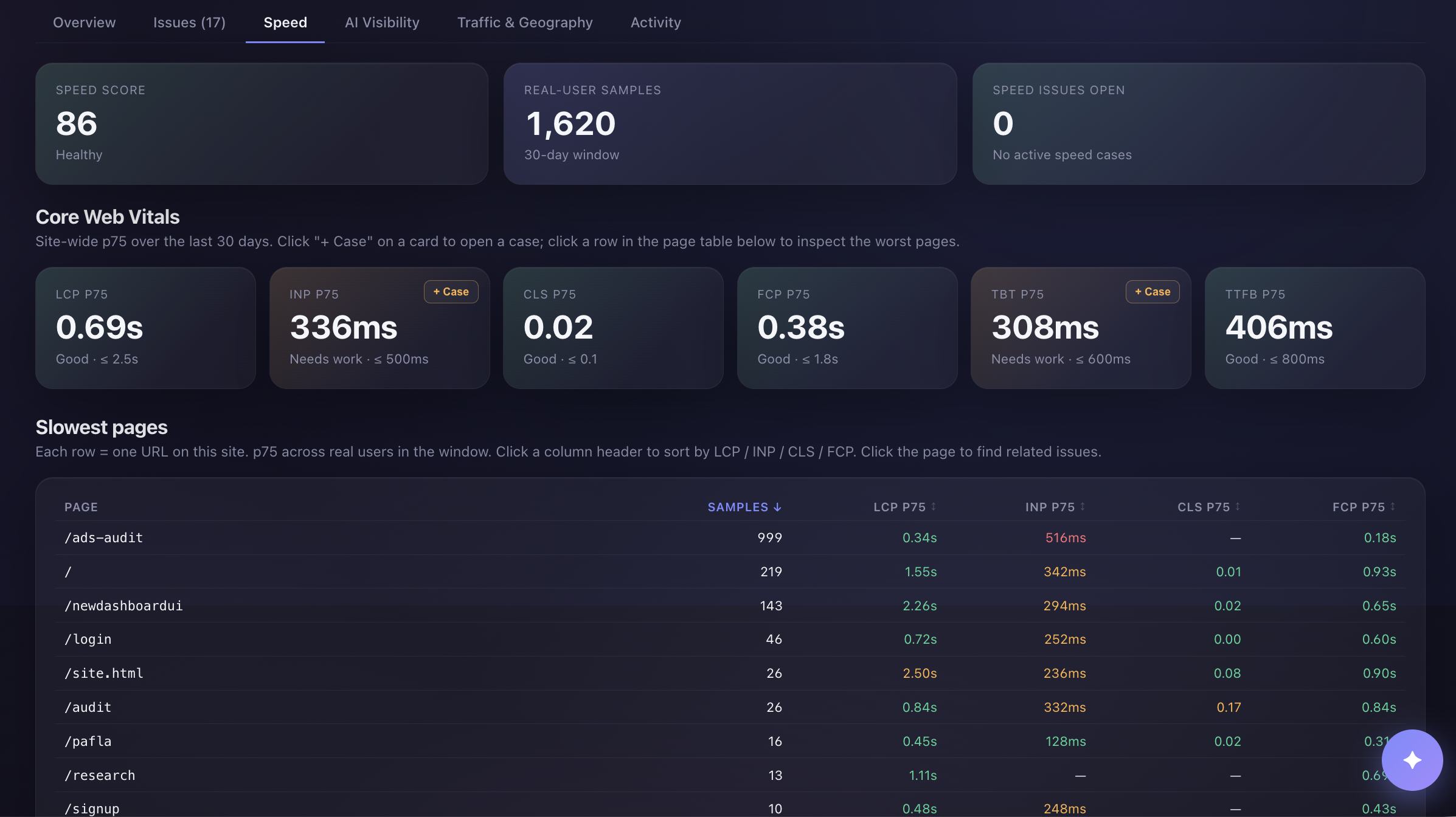1456x817 pixels.
Task: Sort table by SAMPLES descending arrow
Action: pyautogui.click(x=744, y=507)
